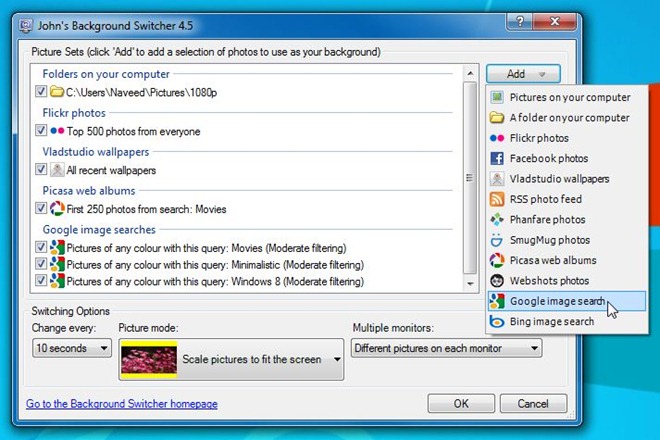The height and width of the screenshot is (440, 660).
Task: Choose SmugMug photos from the Add menu
Action: point(567,240)
